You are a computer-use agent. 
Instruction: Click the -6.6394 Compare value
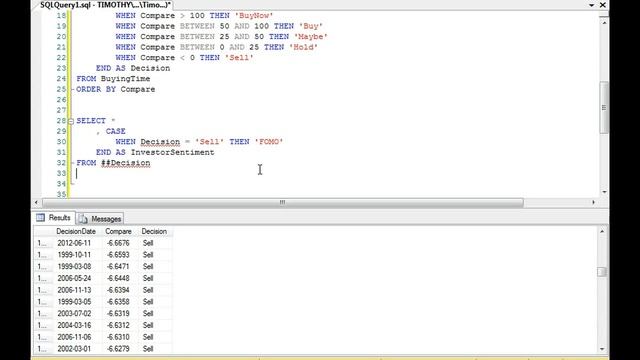[x=118, y=290]
